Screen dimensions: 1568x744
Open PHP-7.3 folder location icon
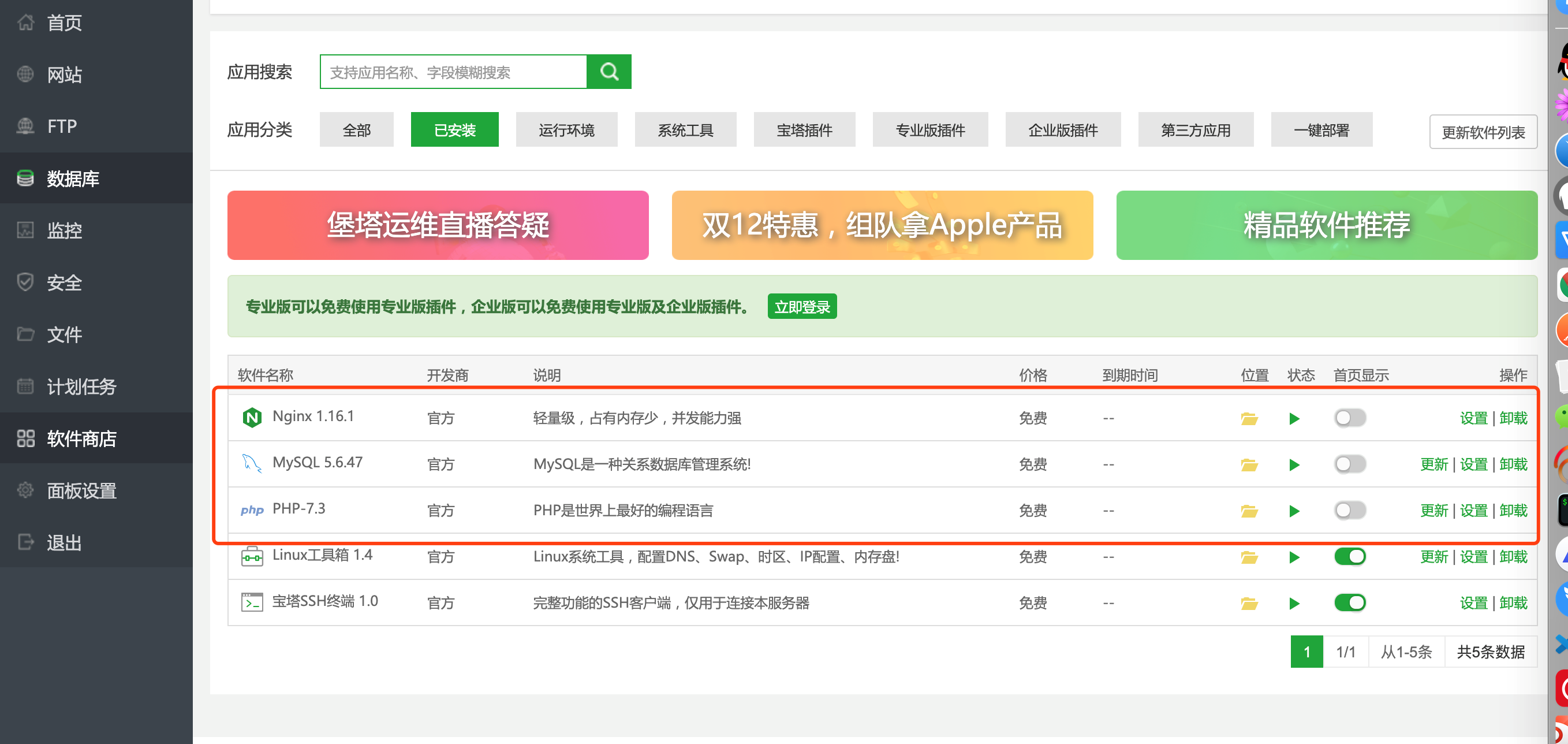click(1249, 511)
